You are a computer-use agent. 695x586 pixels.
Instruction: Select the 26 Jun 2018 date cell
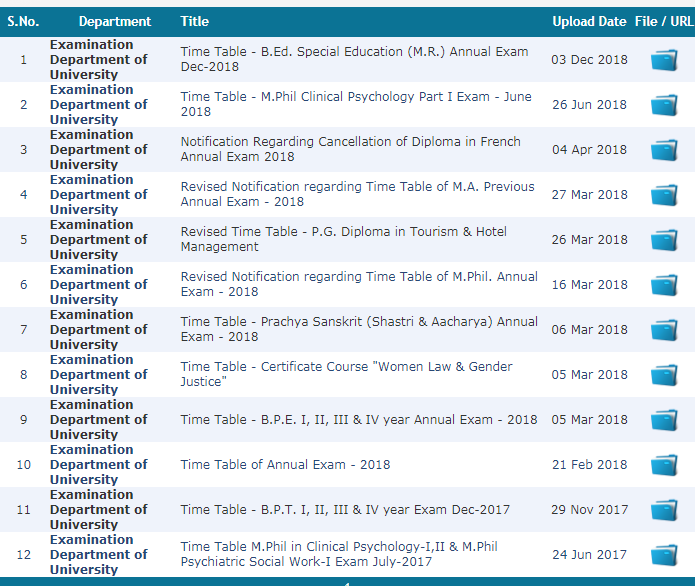pyautogui.click(x=589, y=105)
